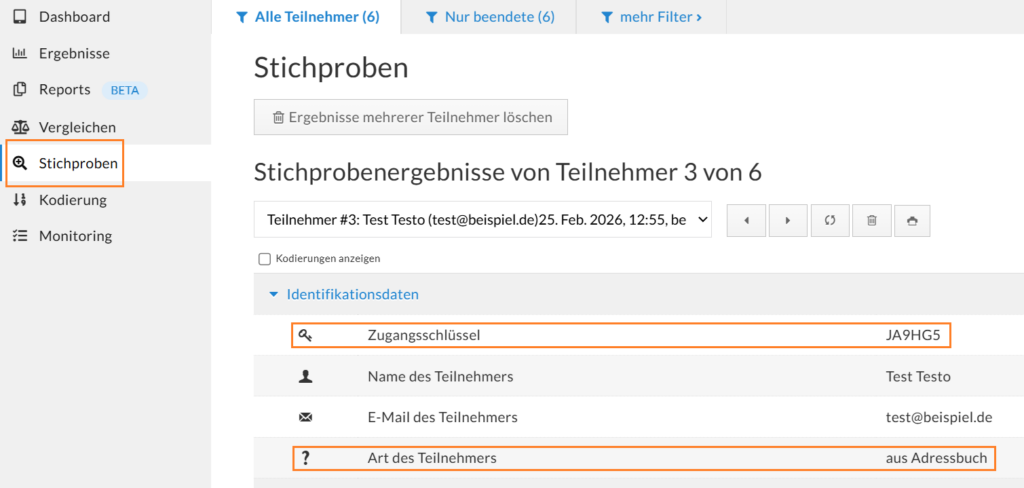Click the person icon beside Name des Teilnehmers
Screen dimensions: 1024x488
point(306,377)
